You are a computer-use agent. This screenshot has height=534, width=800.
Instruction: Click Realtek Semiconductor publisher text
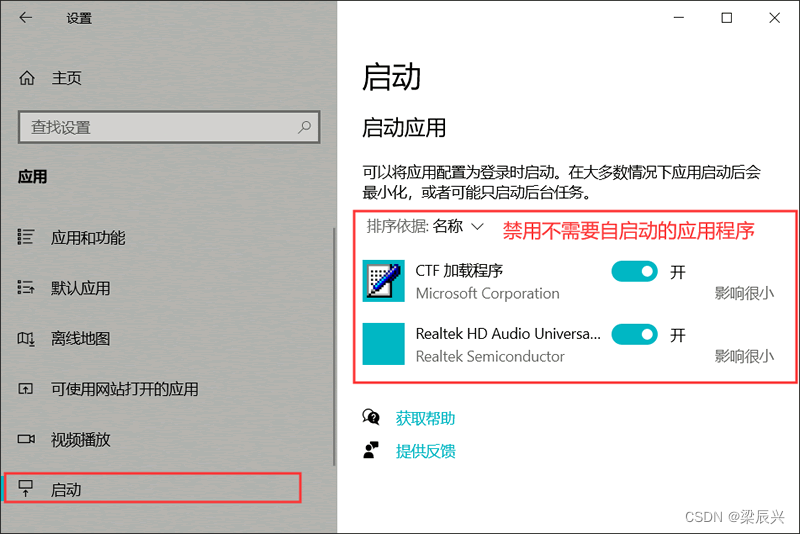(490, 357)
